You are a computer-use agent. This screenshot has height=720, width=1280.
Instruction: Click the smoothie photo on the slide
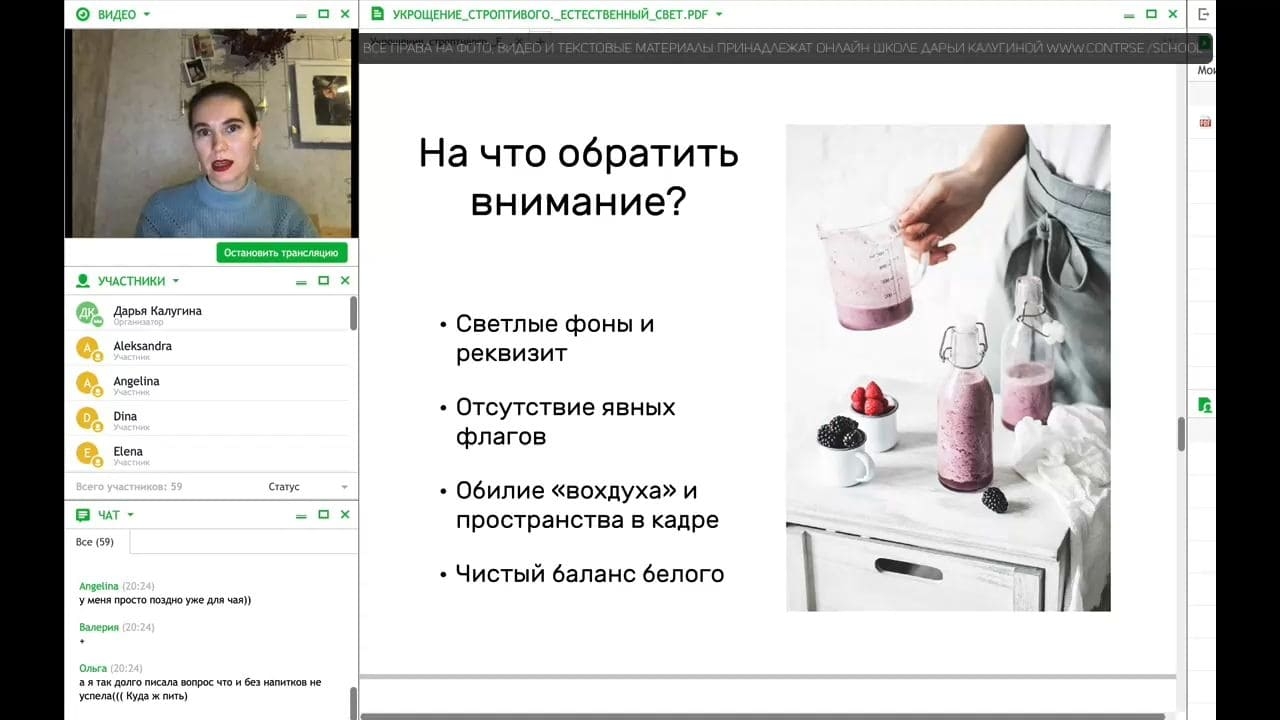click(948, 367)
